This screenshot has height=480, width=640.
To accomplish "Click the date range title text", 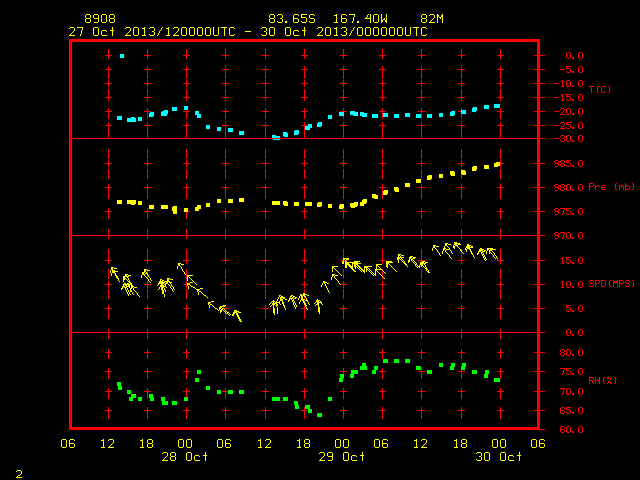I will (x=248, y=32).
